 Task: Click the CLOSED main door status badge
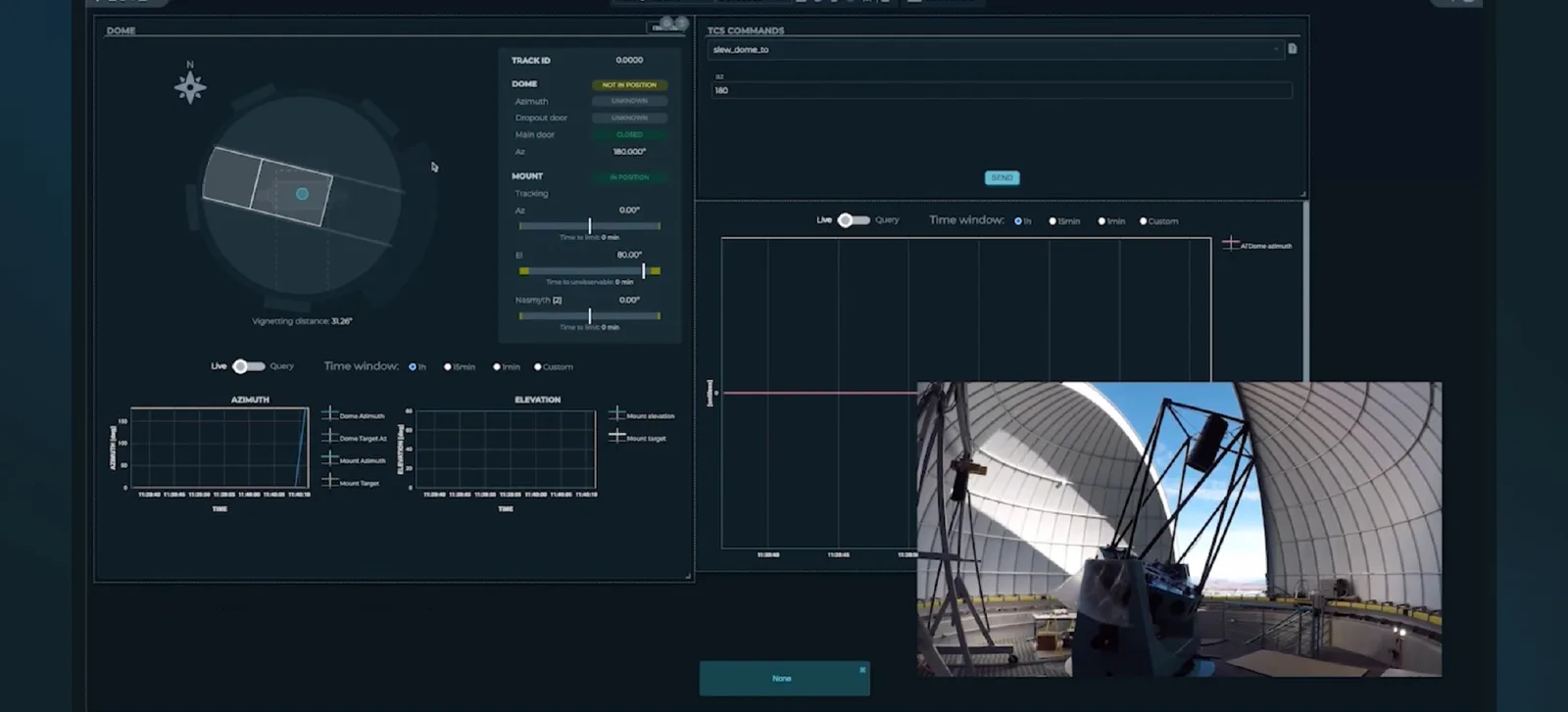[x=629, y=134]
